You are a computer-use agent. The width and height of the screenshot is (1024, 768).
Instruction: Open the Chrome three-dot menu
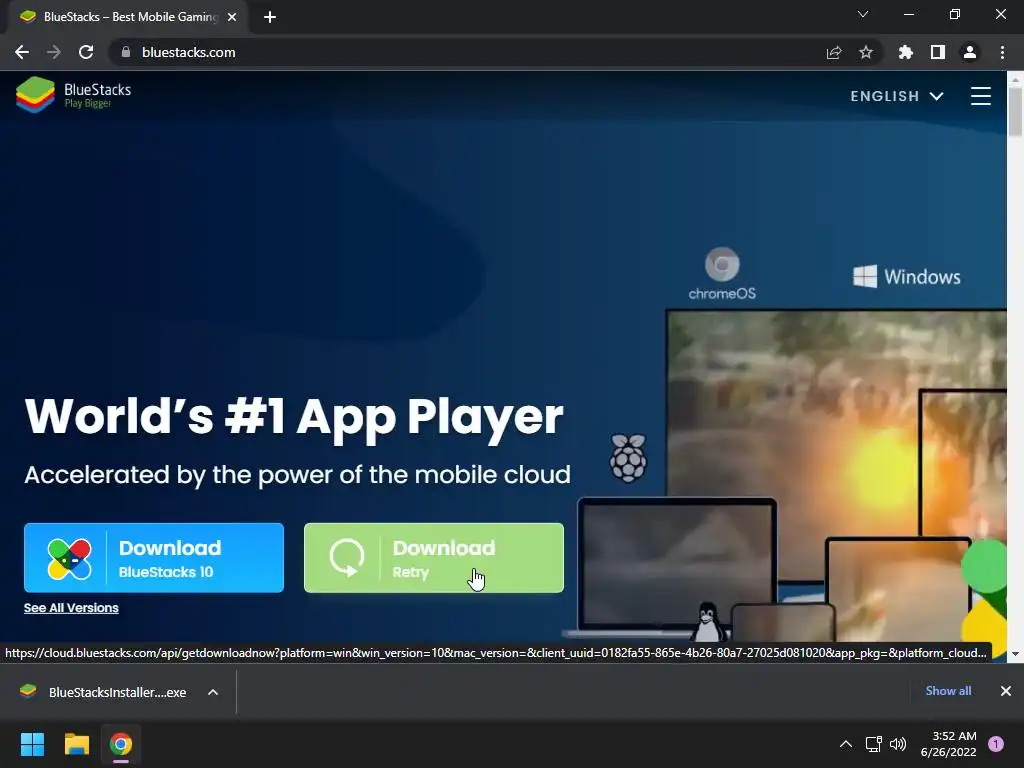tap(1002, 52)
